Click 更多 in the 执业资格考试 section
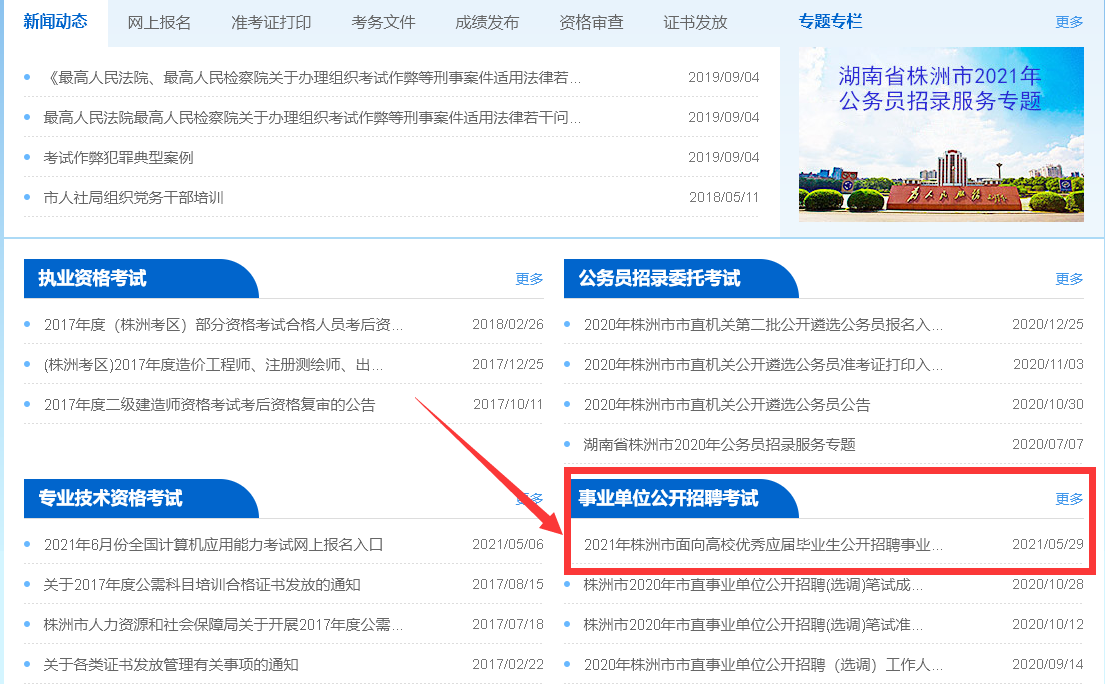1105x684 pixels. pos(529,279)
